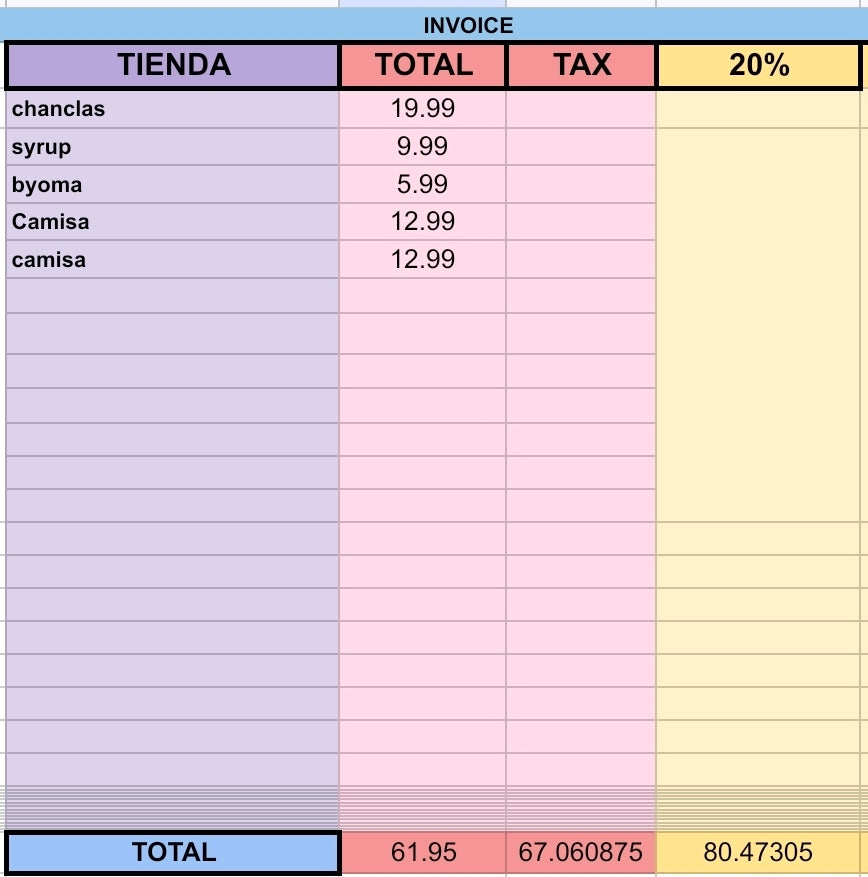868x877 pixels.
Task: Click the 5.99 price cell
Action: pos(422,184)
